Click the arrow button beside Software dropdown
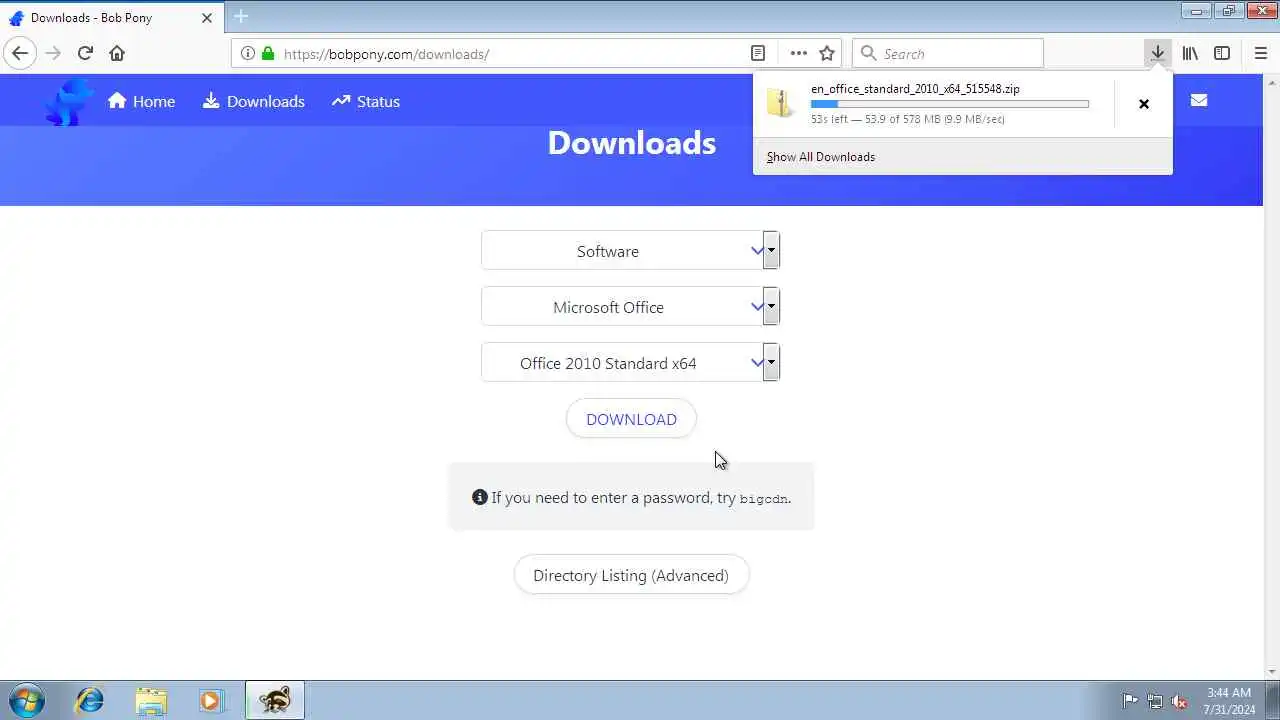 [x=771, y=250]
